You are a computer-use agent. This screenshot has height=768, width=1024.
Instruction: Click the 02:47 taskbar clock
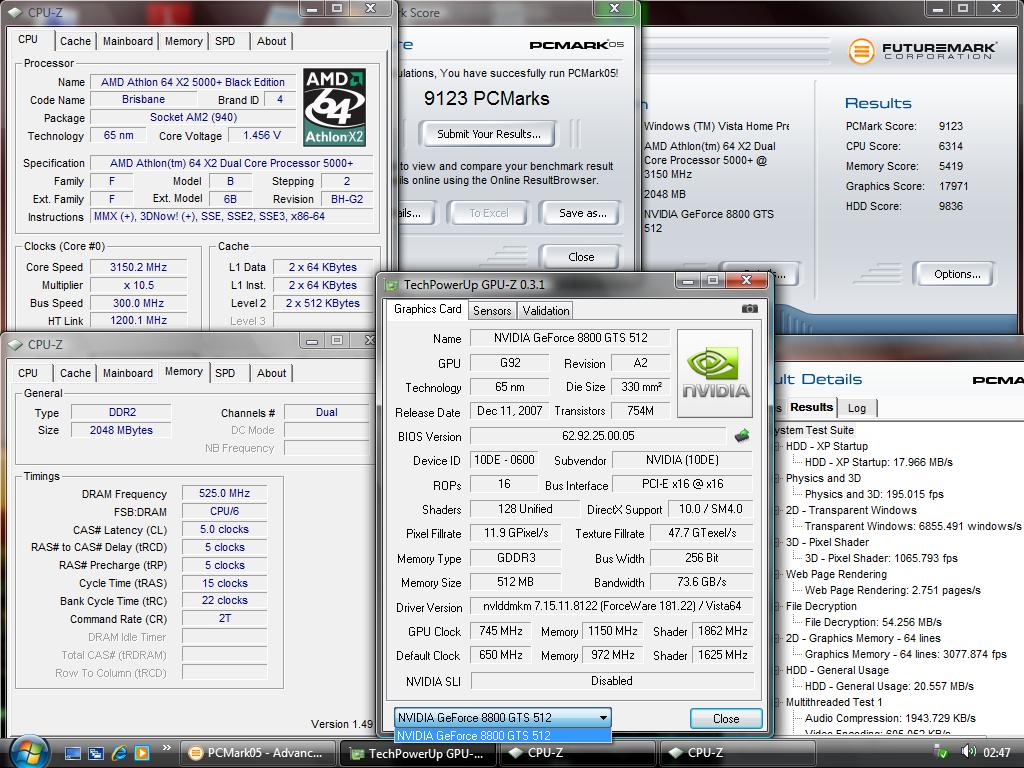coord(997,753)
